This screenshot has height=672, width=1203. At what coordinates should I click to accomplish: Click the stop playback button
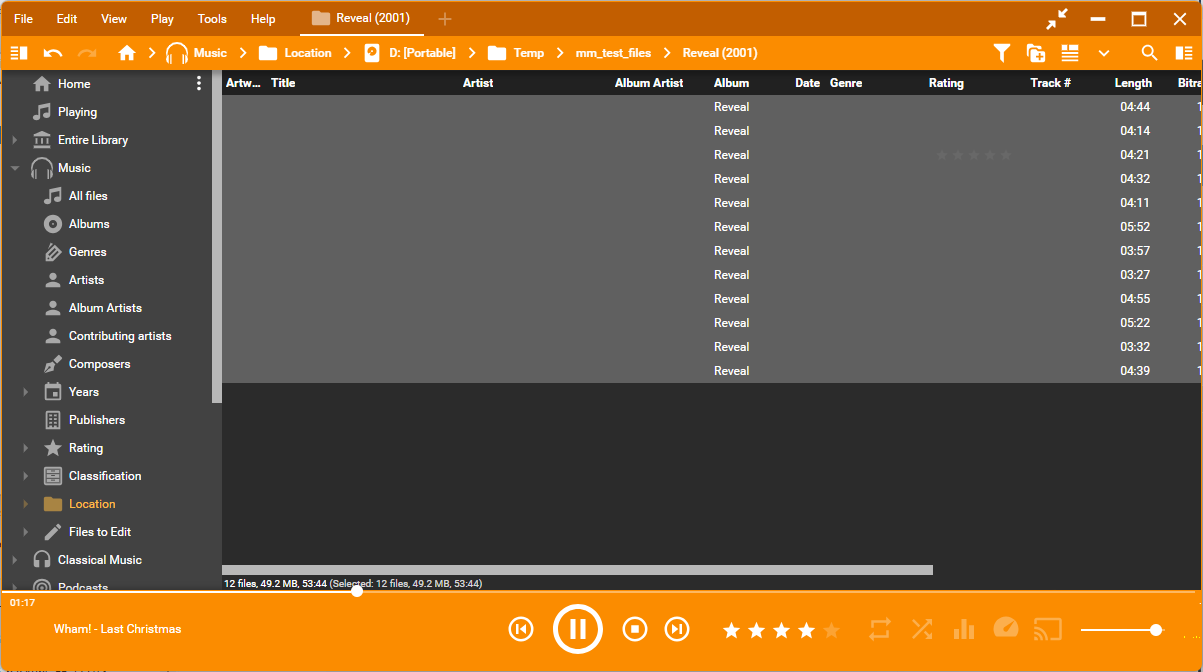pos(634,629)
